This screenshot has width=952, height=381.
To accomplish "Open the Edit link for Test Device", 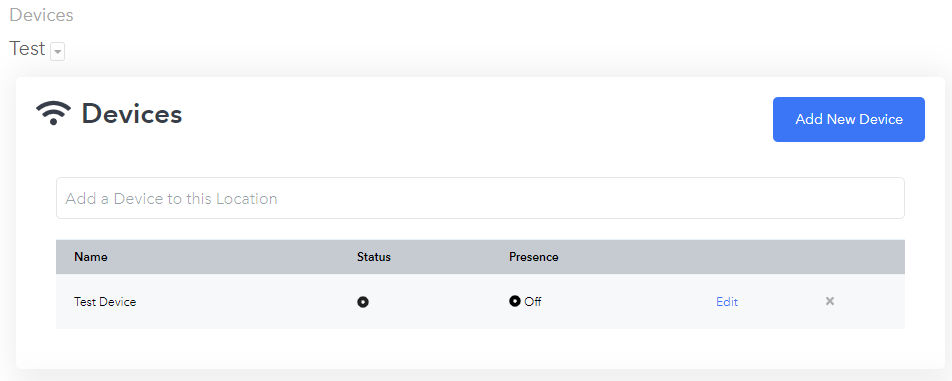I will click(727, 302).
